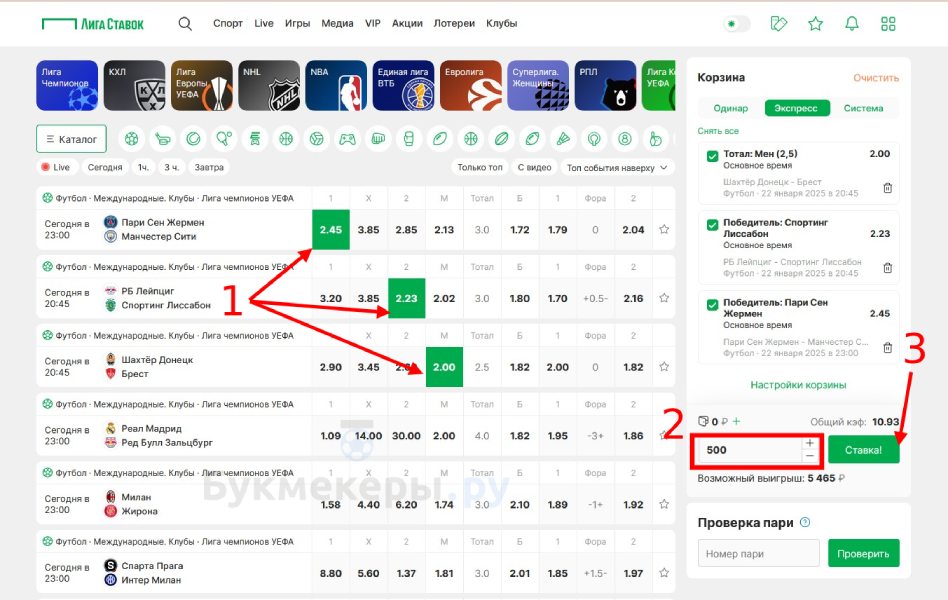Viewport: 948px width, 600px height.
Task: Filter events by Завтра
Action: (x=209, y=168)
